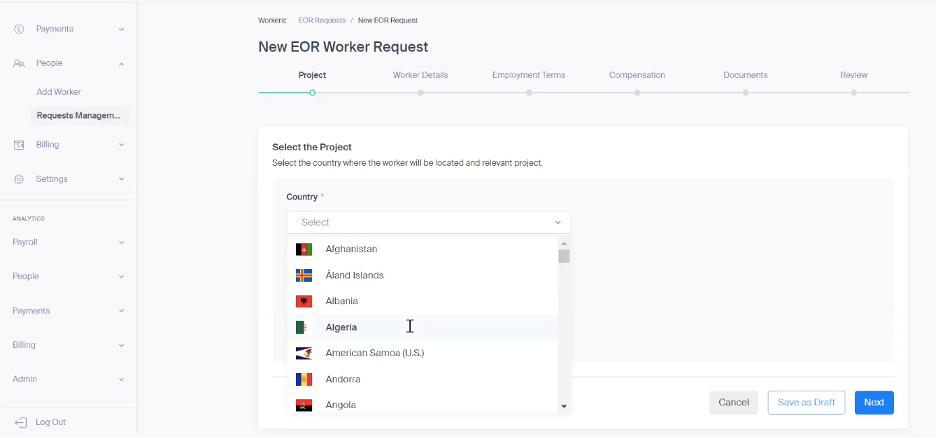This screenshot has width=936, height=438.
Task: Select Afghanistan from the country list
Action: (422, 249)
